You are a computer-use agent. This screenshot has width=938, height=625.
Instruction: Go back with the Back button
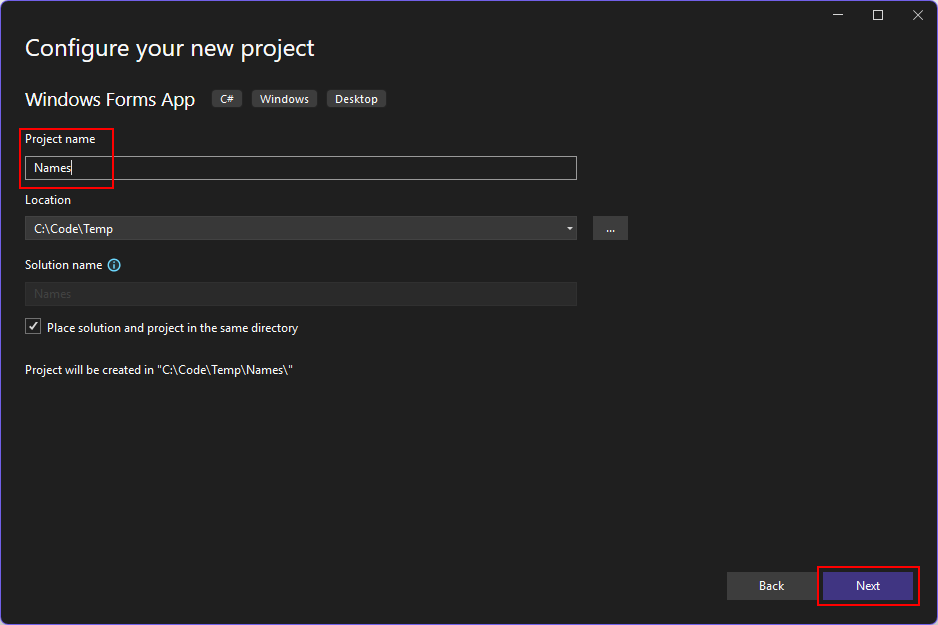[772, 586]
